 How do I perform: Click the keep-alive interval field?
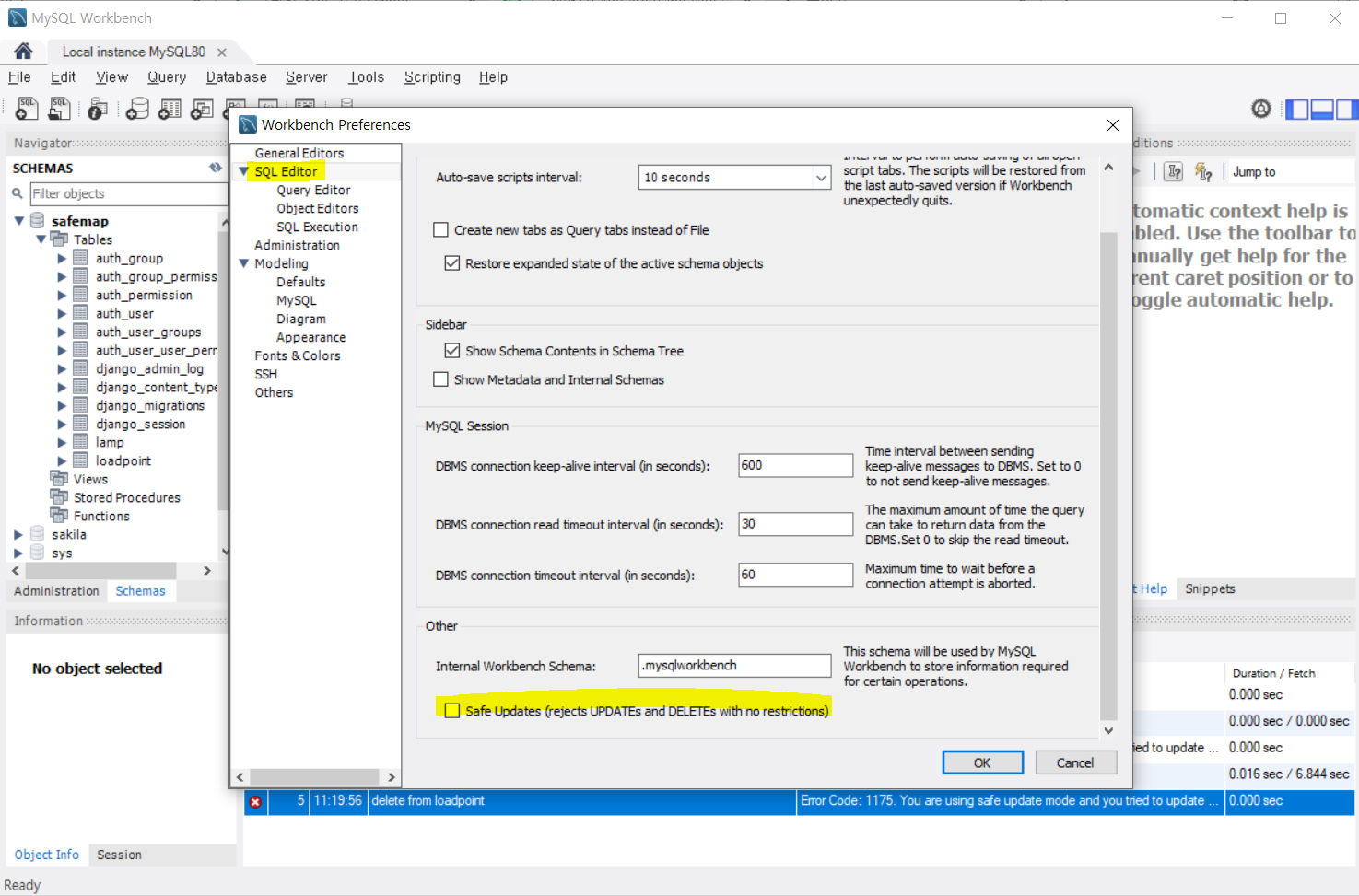796,465
